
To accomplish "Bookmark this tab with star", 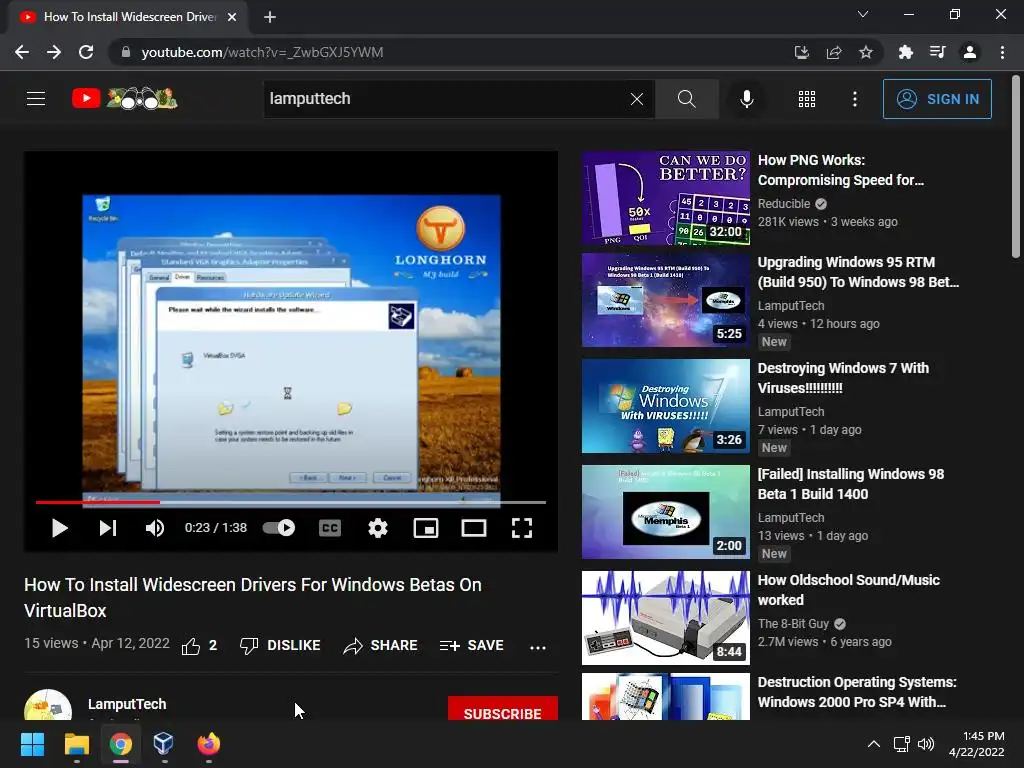I will point(865,52).
